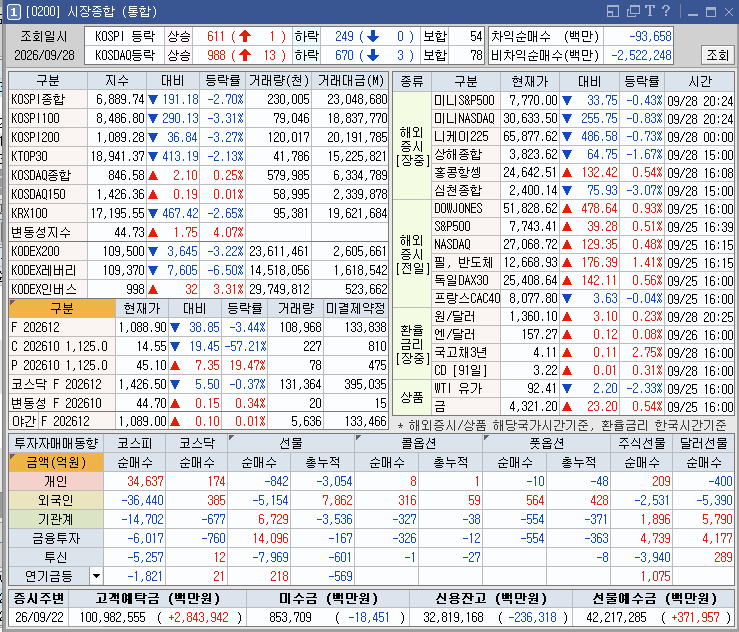
Task: Click 비차익순매수 value -2,522,248
Action: (641, 55)
